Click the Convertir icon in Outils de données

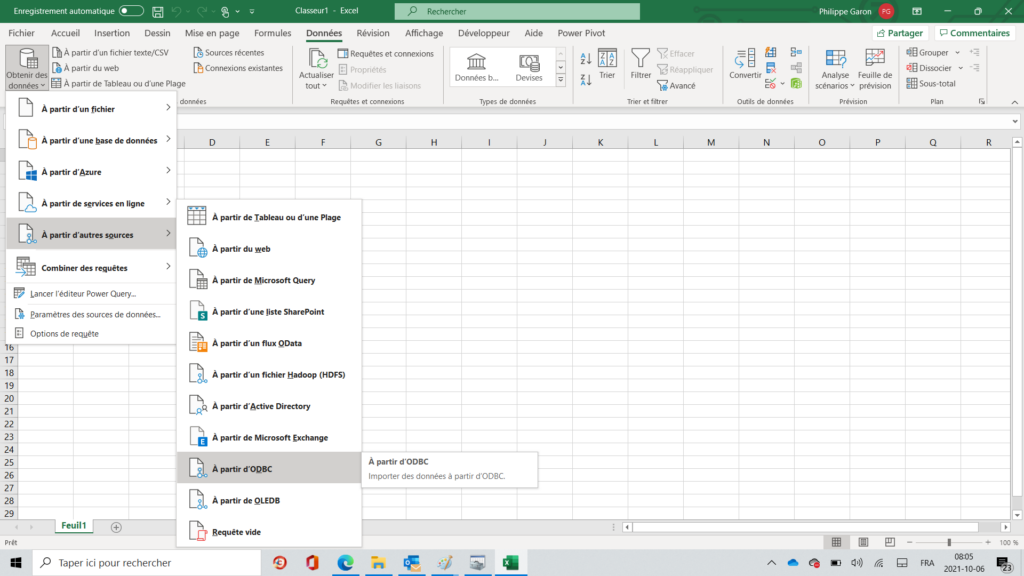(745, 59)
